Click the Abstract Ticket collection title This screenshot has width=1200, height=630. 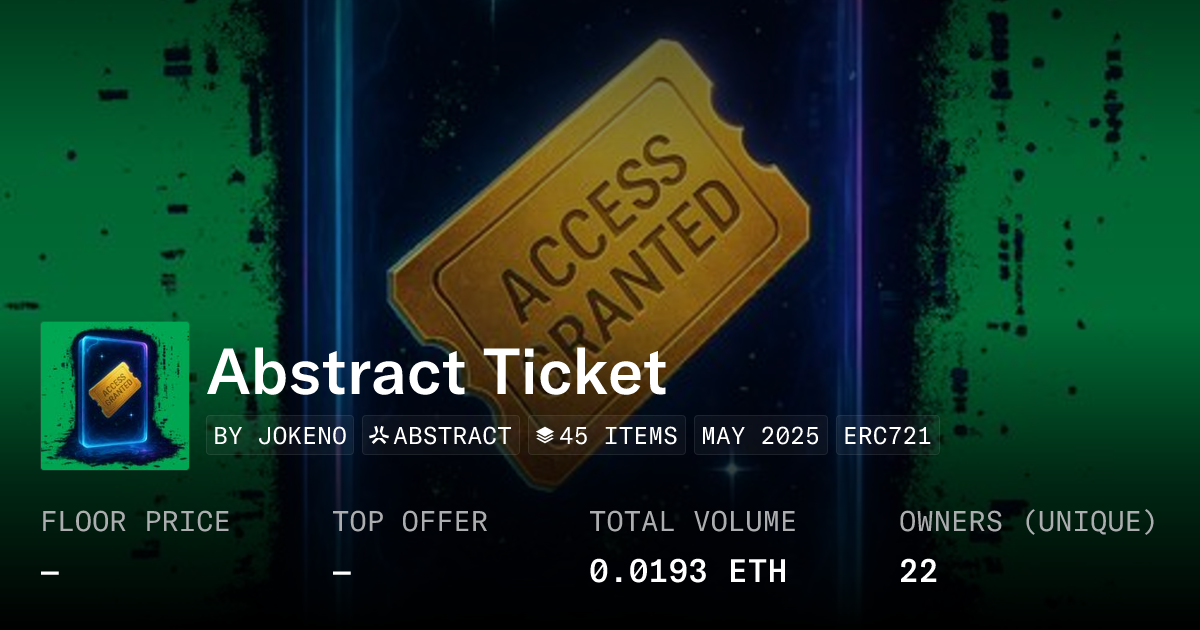[x=437, y=373]
